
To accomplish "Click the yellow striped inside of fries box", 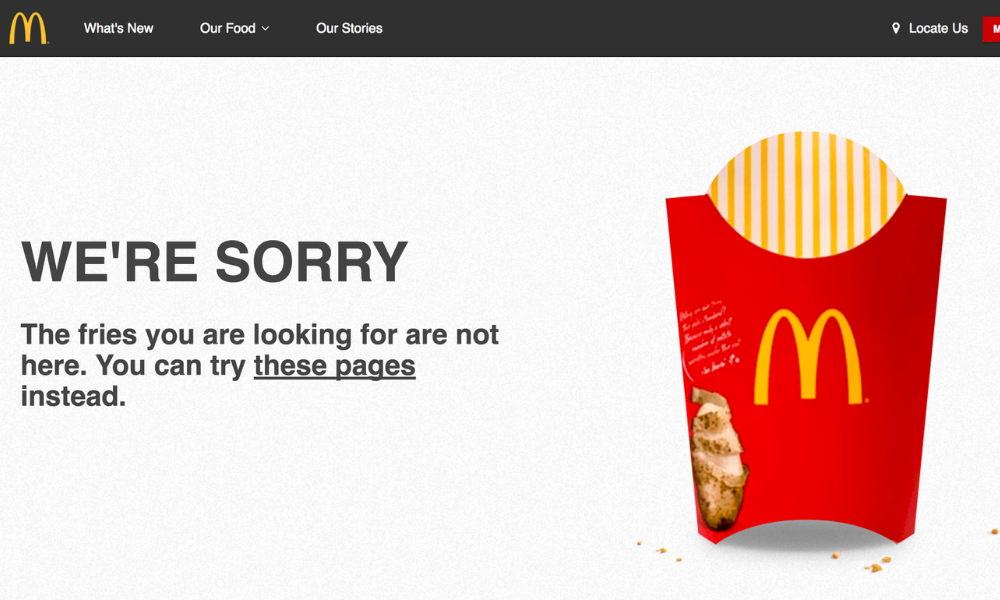I will click(806, 191).
